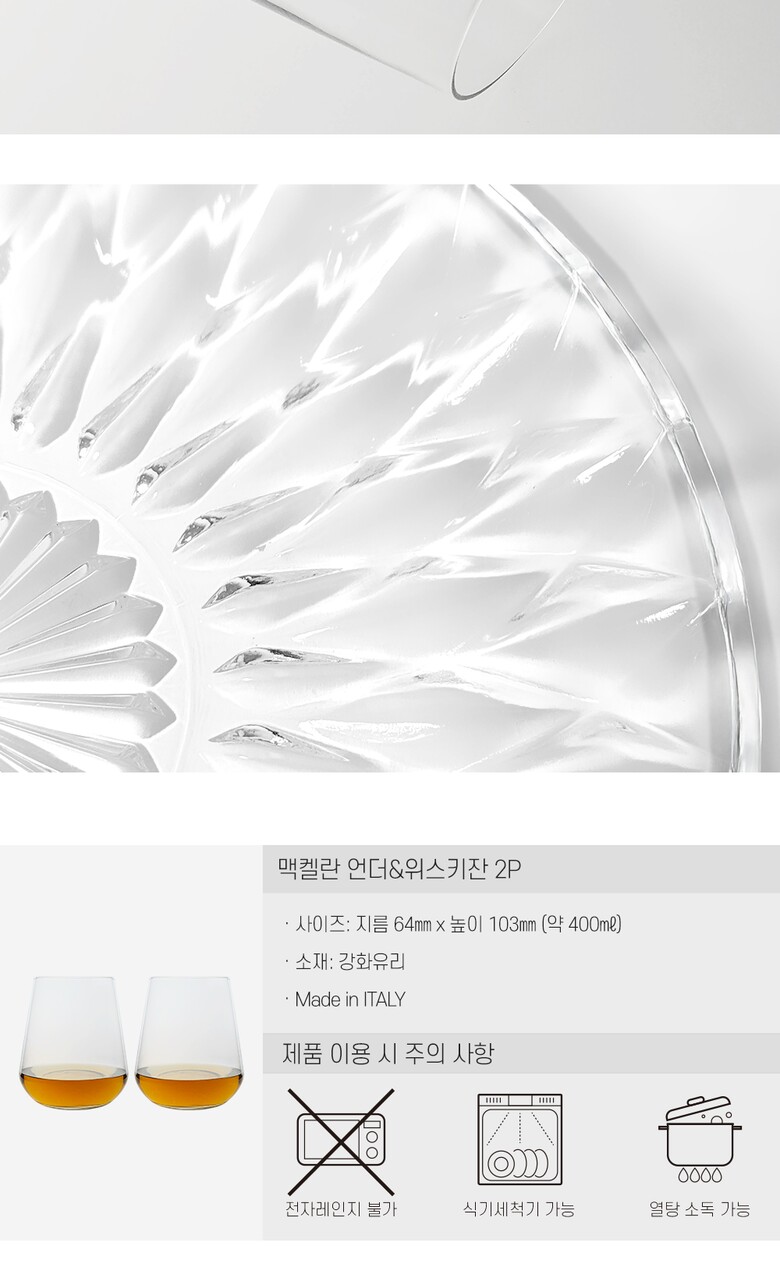The width and height of the screenshot is (780, 1280).
Task: Click the 열탕 소독 가능 label
Action: tap(699, 1210)
